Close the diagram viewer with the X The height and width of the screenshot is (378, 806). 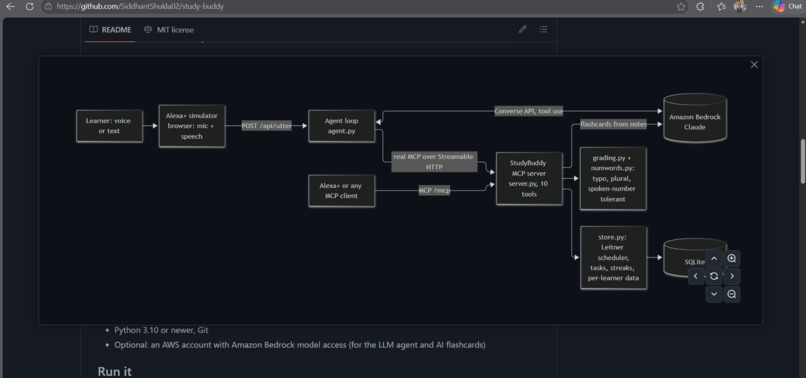point(754,64)
